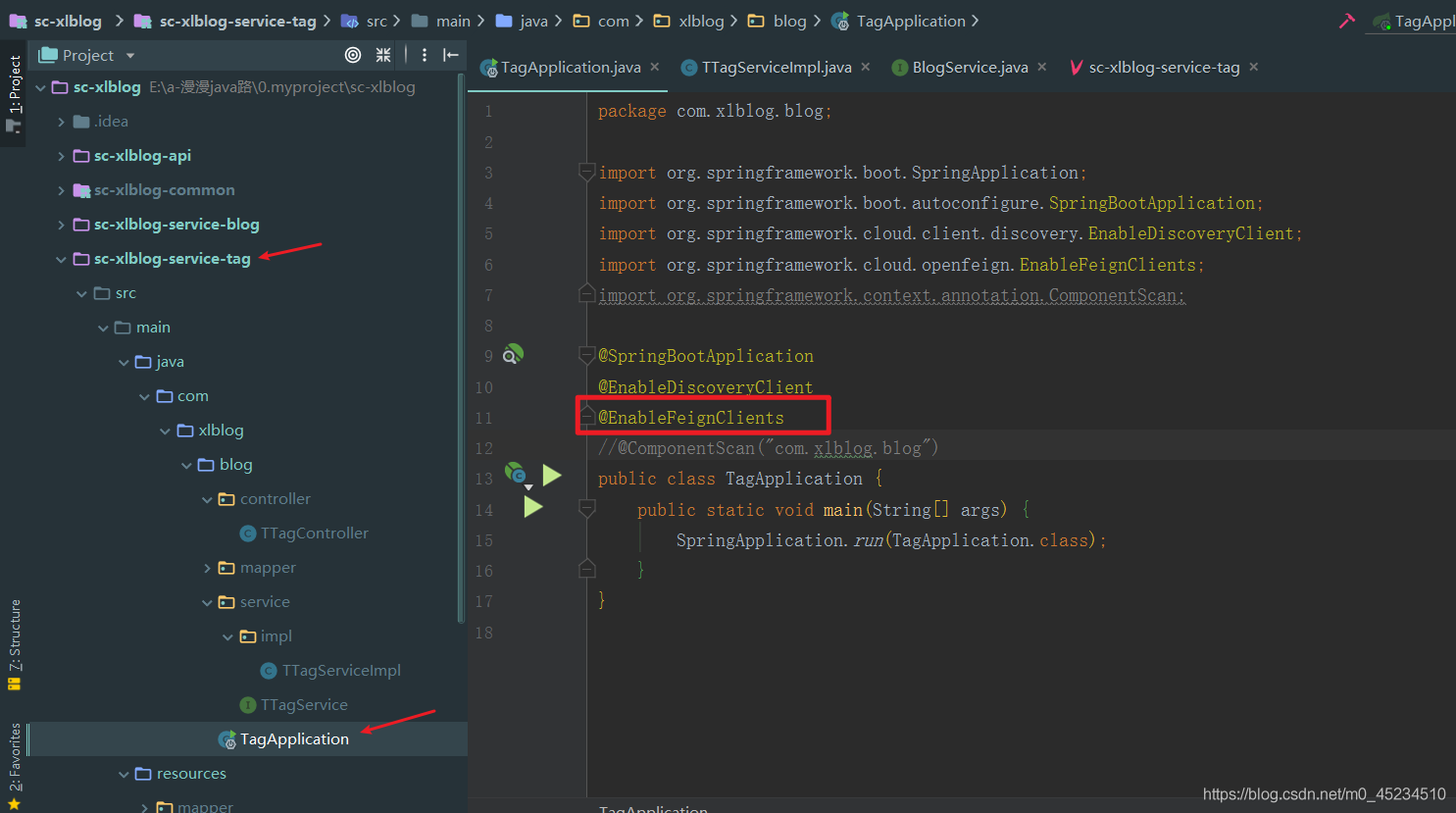Click the locate/scroll from source target icon
This screenshot has width=1456, height=813.
click(353, 55)
